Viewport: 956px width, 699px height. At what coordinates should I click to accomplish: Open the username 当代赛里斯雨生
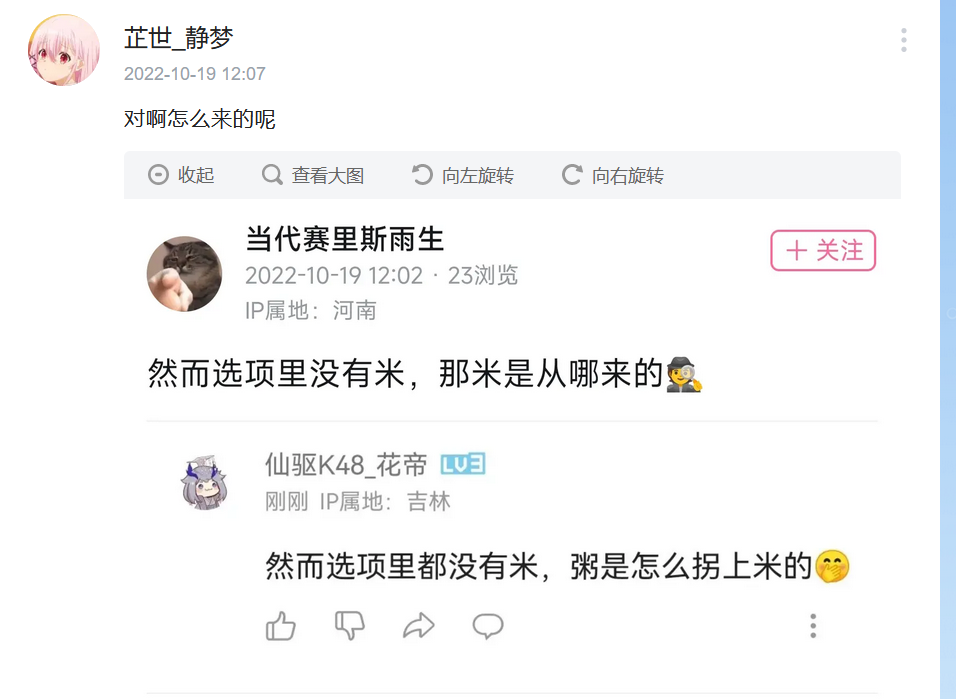344,238
